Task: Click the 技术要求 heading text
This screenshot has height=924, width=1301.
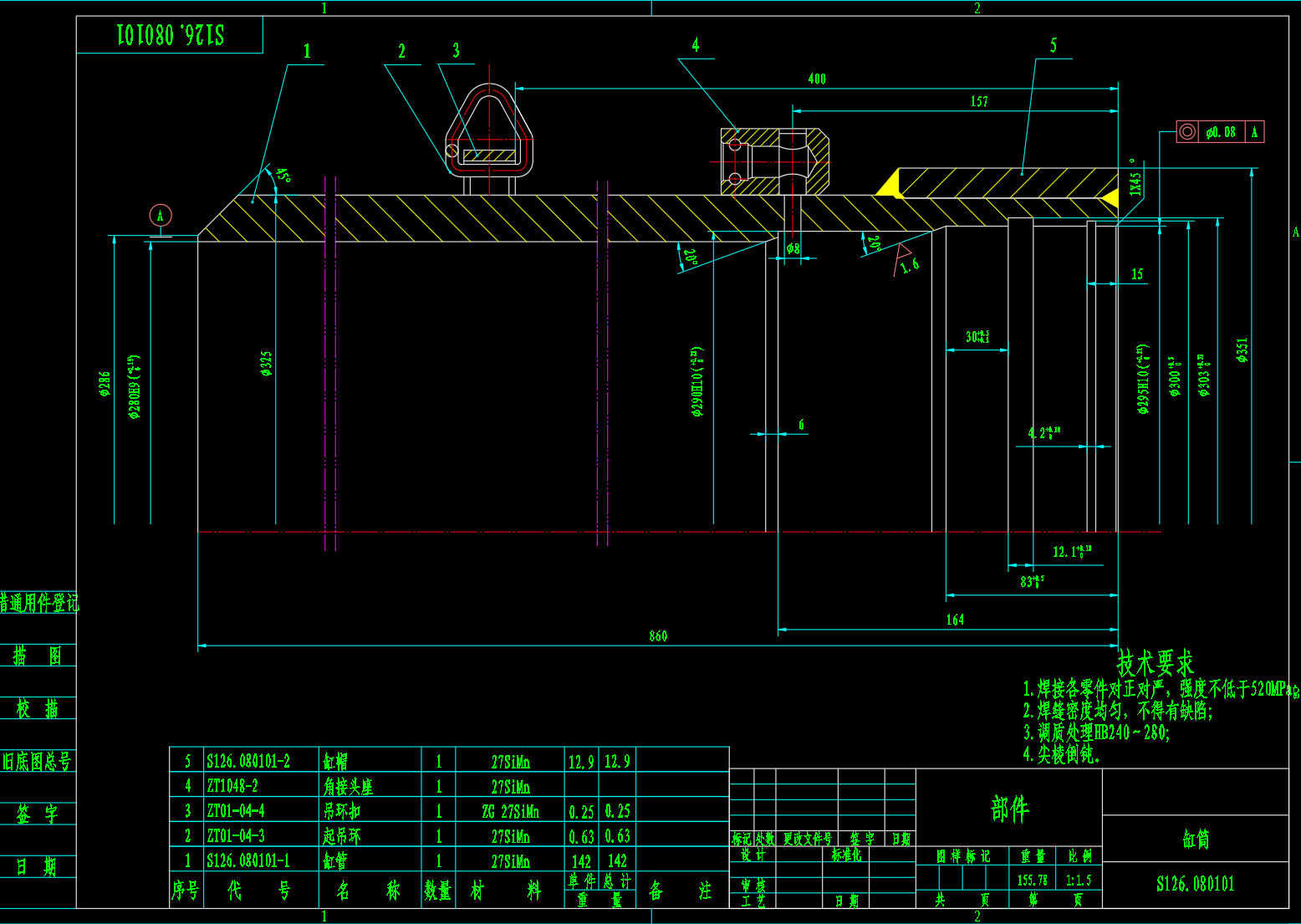Action: coord(1156,664)
